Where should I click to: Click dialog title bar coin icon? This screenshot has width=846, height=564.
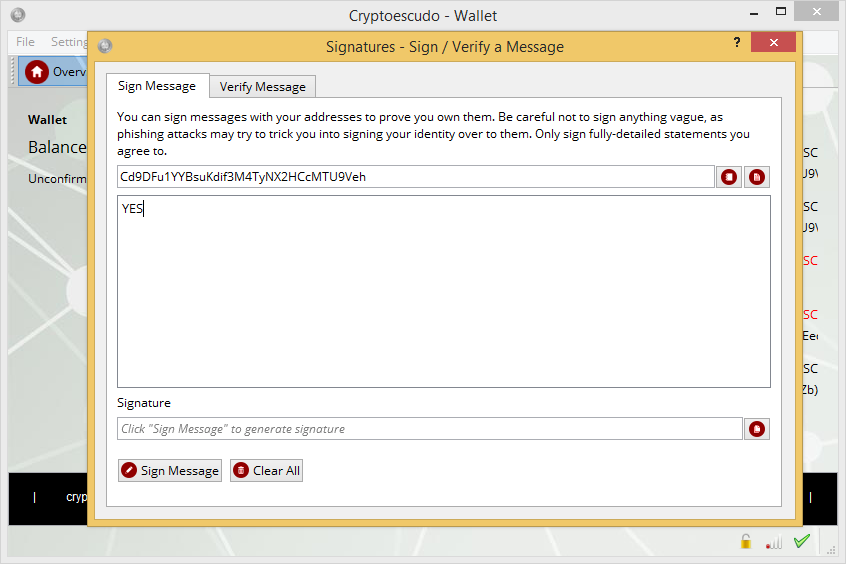point(105,46)
